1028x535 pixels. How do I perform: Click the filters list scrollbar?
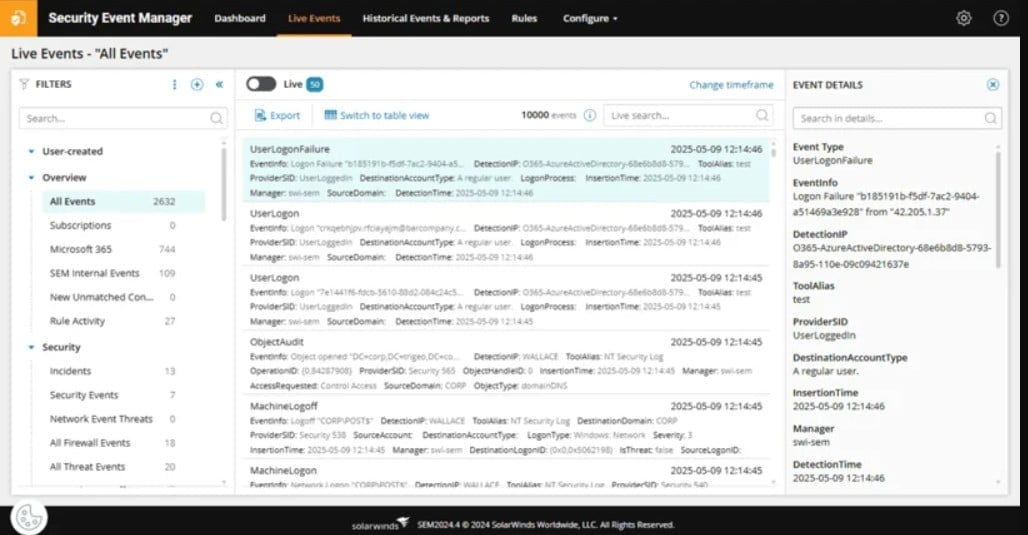point(224,185)
